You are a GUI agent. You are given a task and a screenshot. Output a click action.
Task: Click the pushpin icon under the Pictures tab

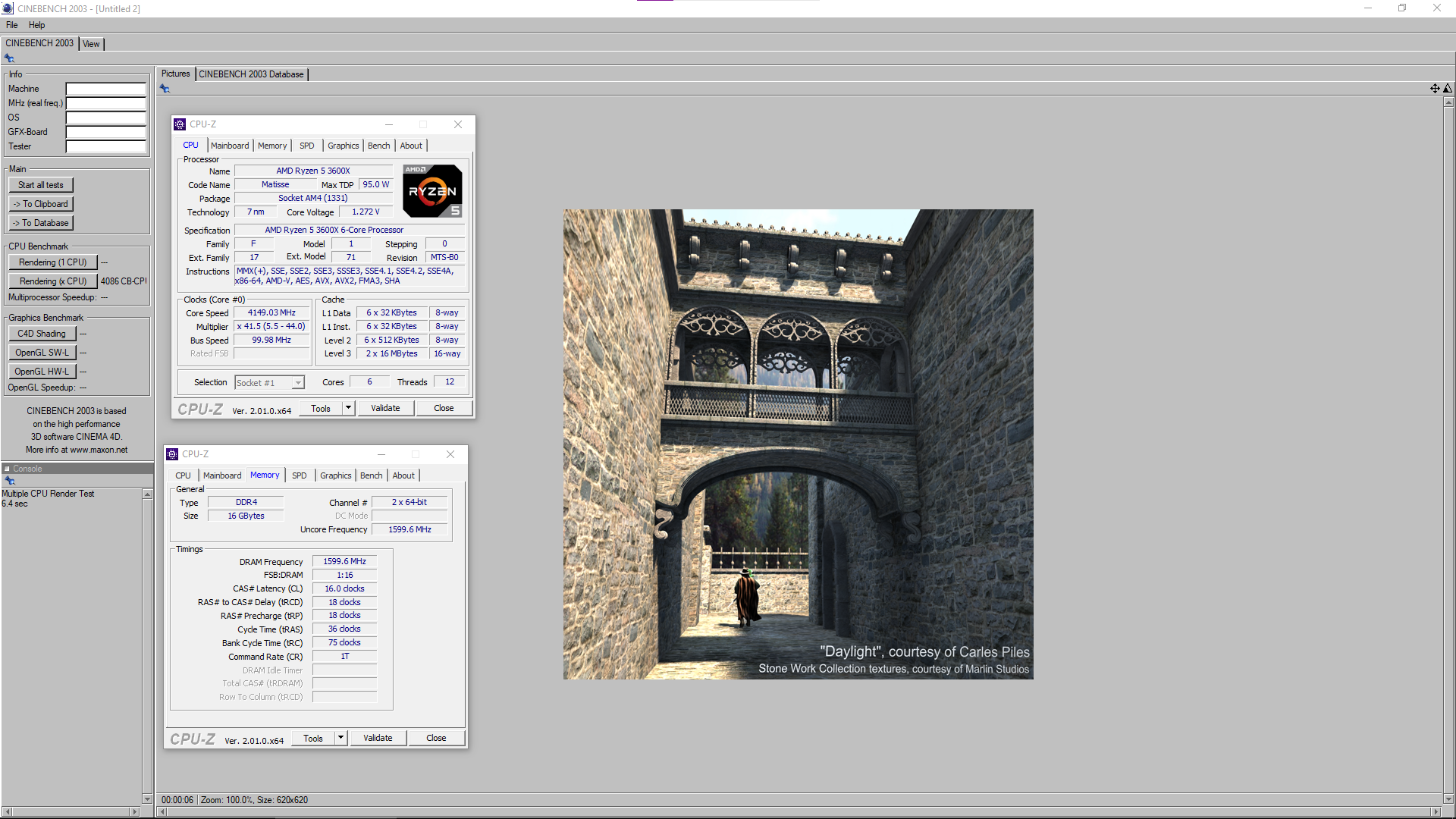pos(165,89)
